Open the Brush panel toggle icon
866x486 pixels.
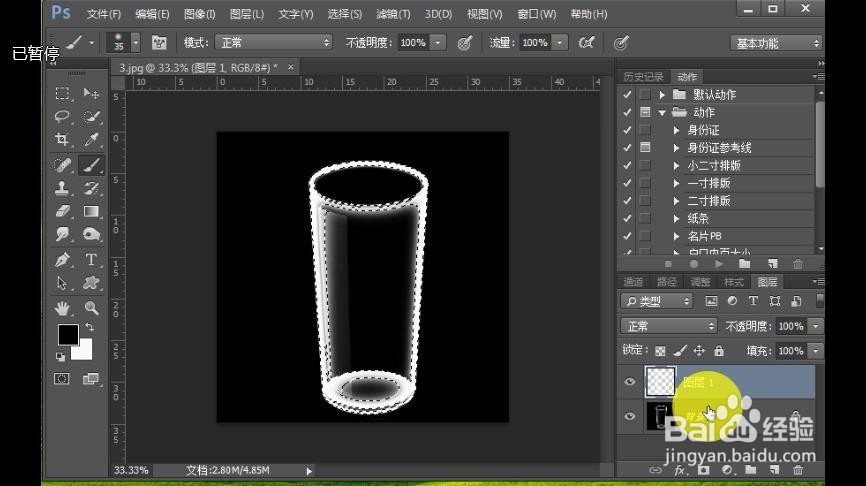159,43
